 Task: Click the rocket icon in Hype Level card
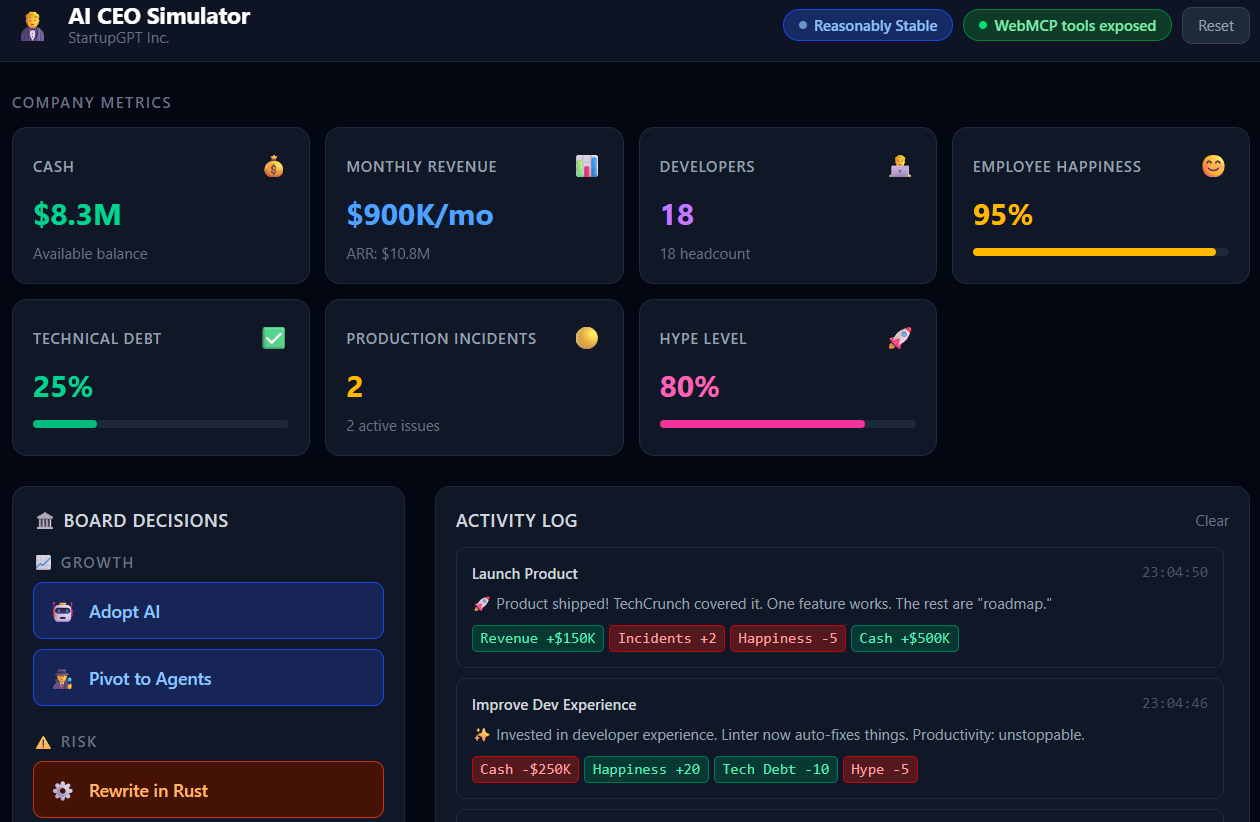point(900,338)
